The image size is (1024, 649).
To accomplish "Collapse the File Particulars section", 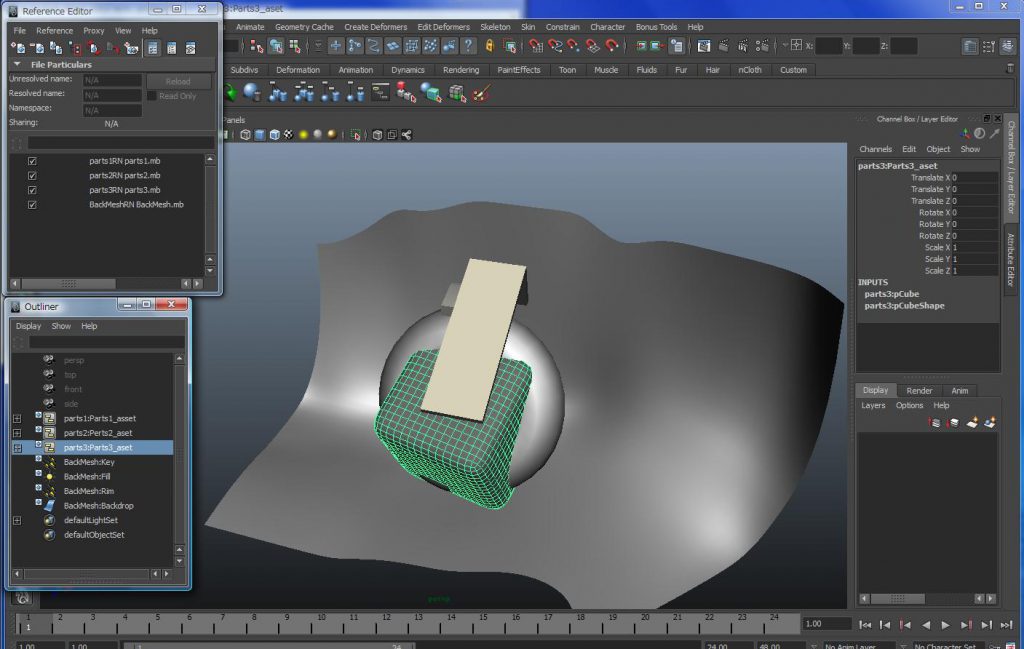I will pyautogui.click(x=17, y=65).
